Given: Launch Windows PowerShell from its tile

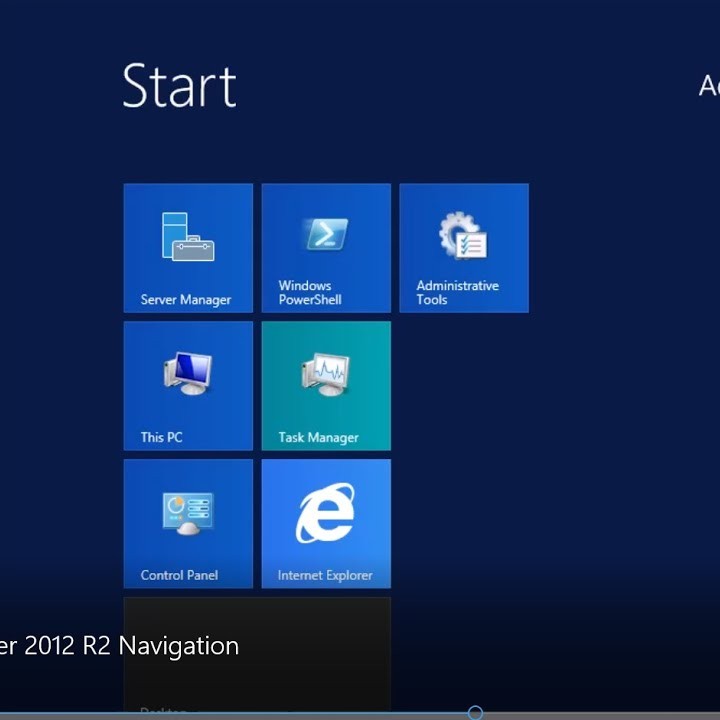Looking at the screenshot, I should coord(326,248).
